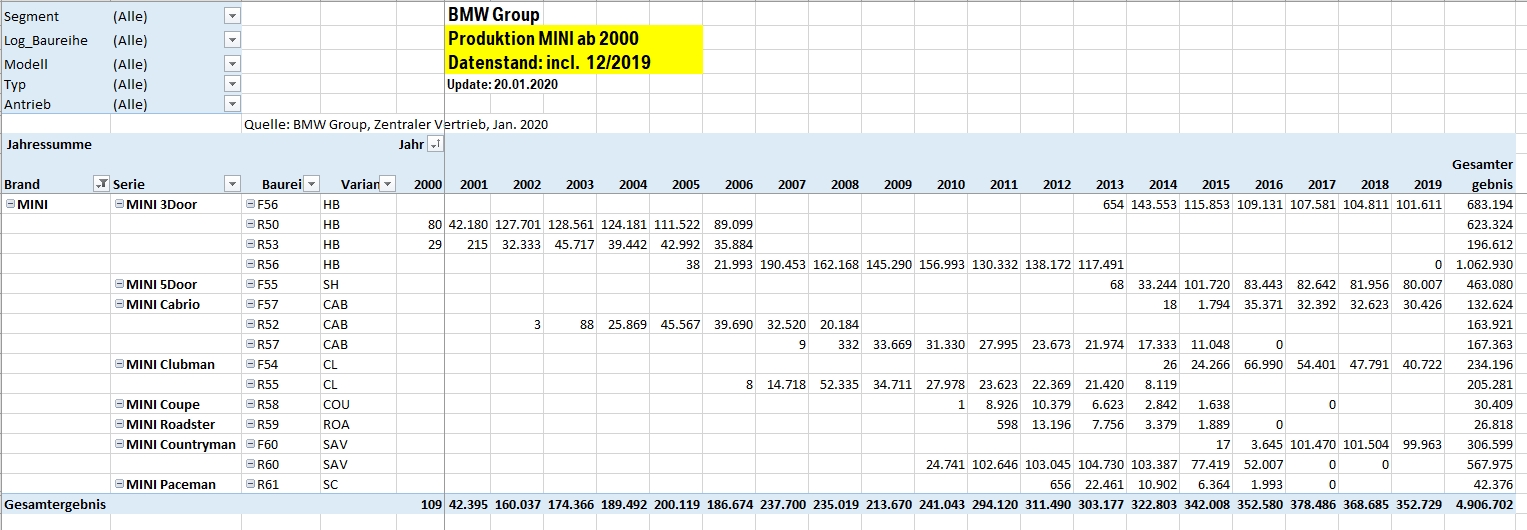The width and height of the screenshot is (1527, 530).
Task: Collapse the F57 model row
Action: [250, 304]
